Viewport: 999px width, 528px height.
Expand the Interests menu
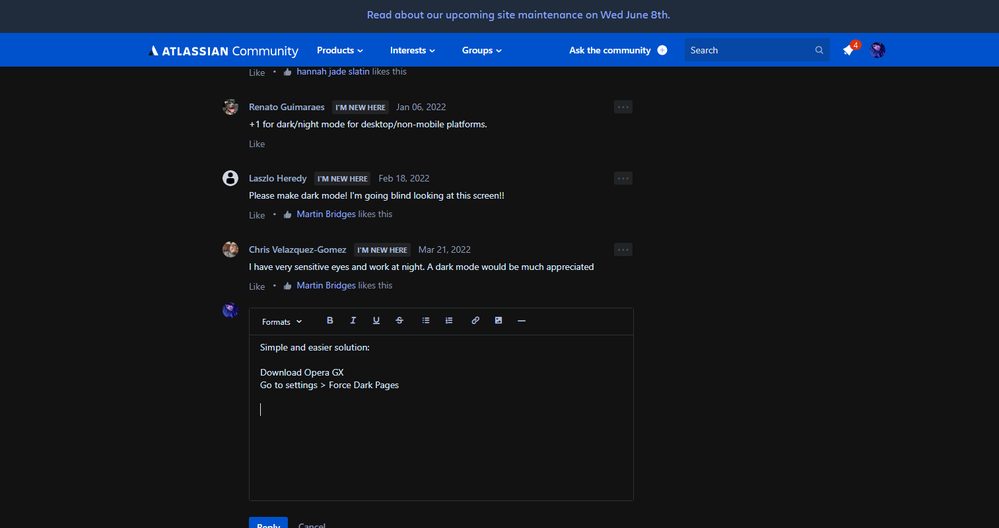click(412, 50)
